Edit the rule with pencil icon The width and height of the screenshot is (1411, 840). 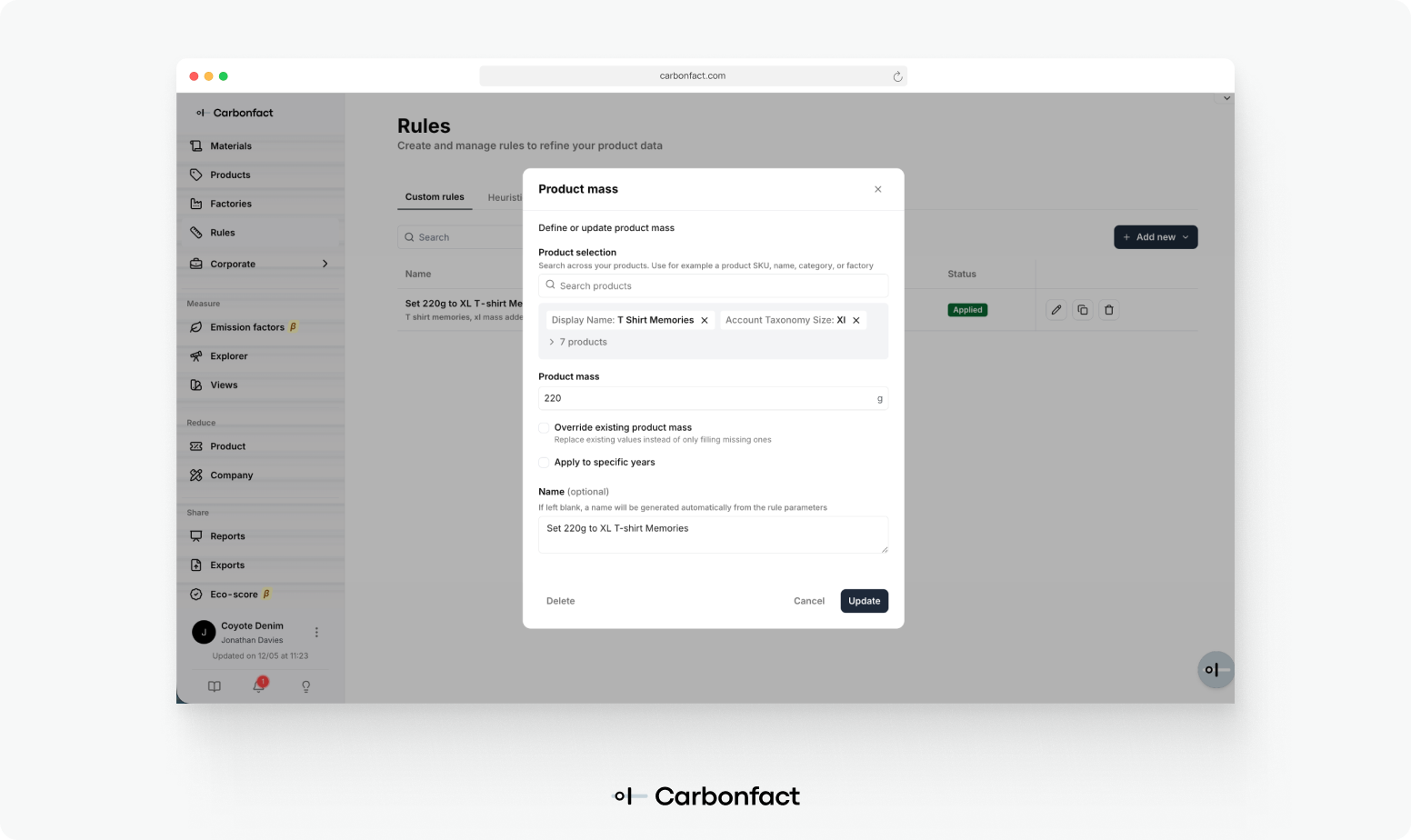1056,310
